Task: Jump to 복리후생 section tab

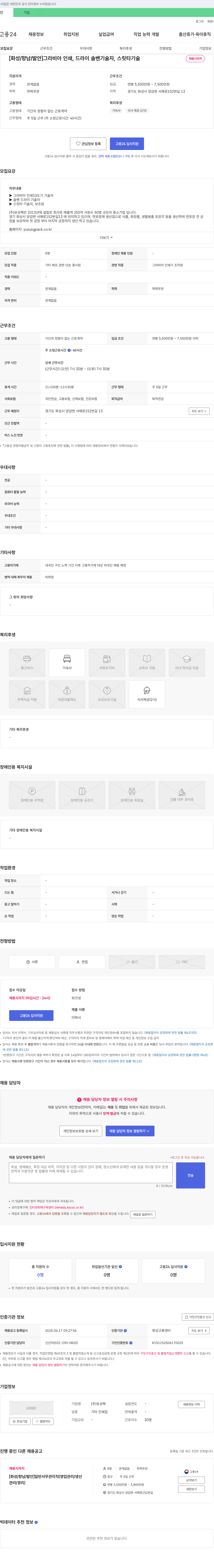Action: [126, 48]
